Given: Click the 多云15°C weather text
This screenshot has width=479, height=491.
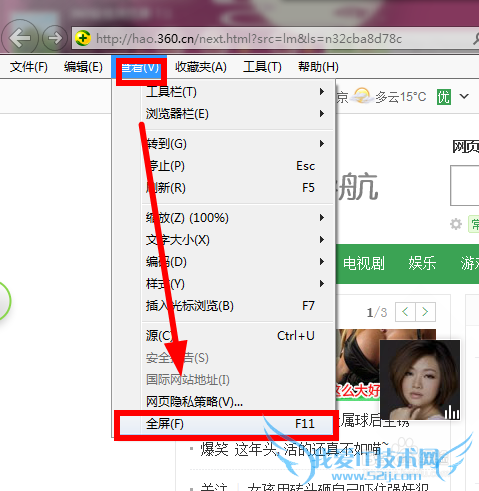Looking at the screenshot, I should coord(401,97).
